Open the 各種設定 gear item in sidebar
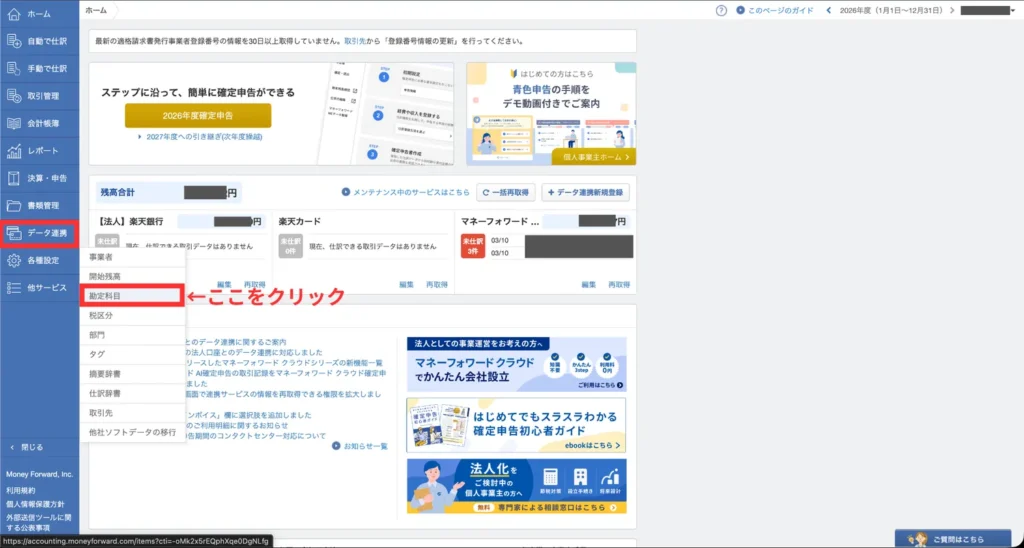Image resolution: width=1024 pixels, height=548 pixels. (39, 261)
